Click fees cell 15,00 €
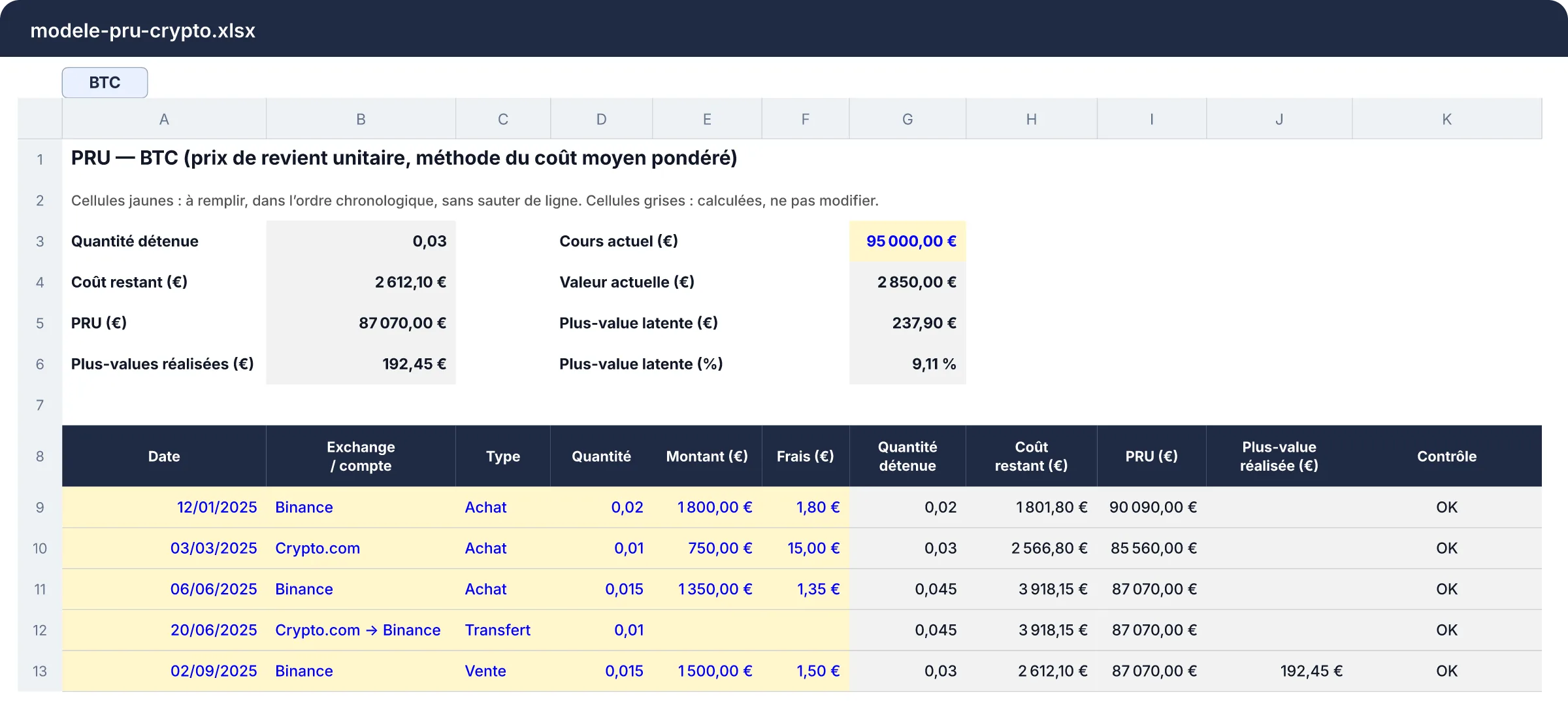Viewport: 1568px width, 727px height. 806,548
